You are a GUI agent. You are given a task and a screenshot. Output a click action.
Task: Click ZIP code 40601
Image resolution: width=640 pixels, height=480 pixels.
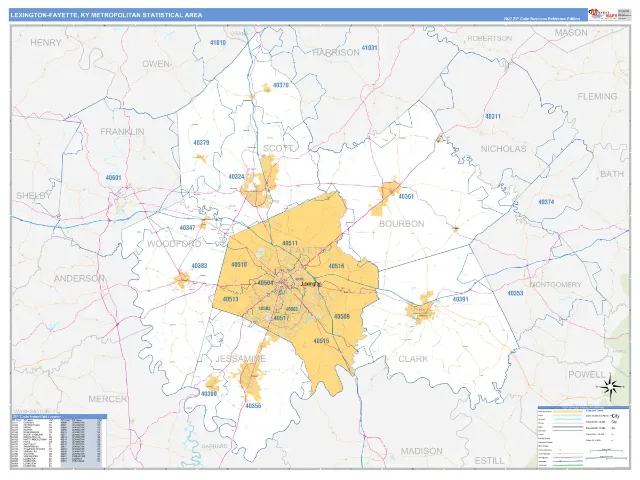(x=113, y=178)
